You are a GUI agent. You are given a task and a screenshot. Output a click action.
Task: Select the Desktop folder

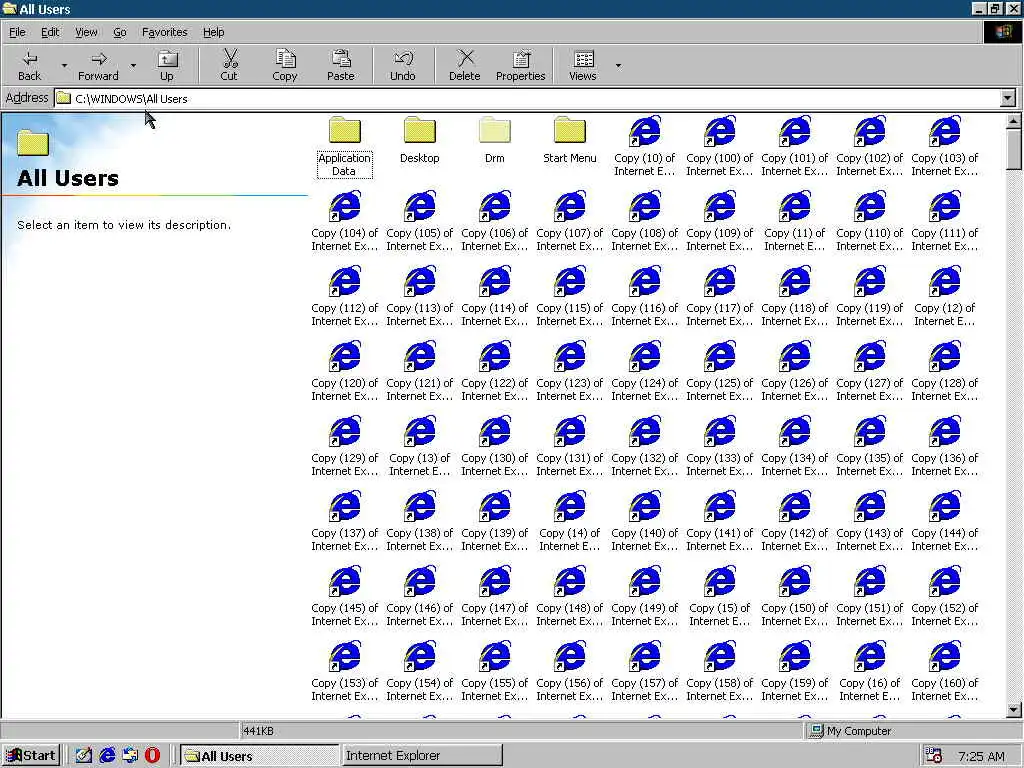point(419,140)
